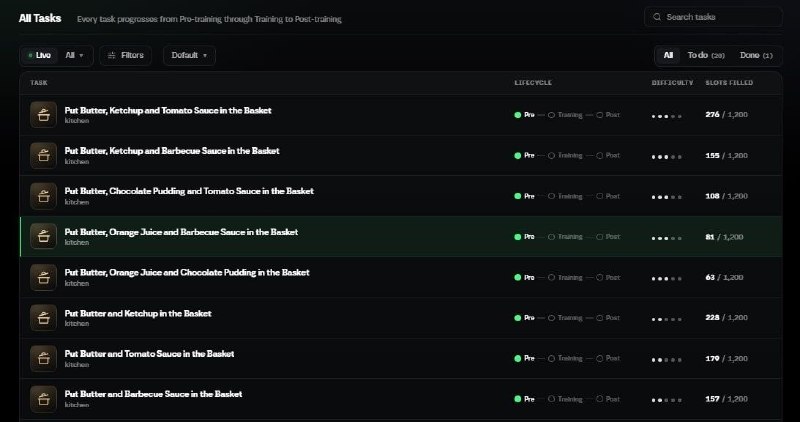Click the basket icon for Butter, Ketchup and Tomato Sauce task
Viewport: 800px width, 422px height.
[x=43, y=115]
